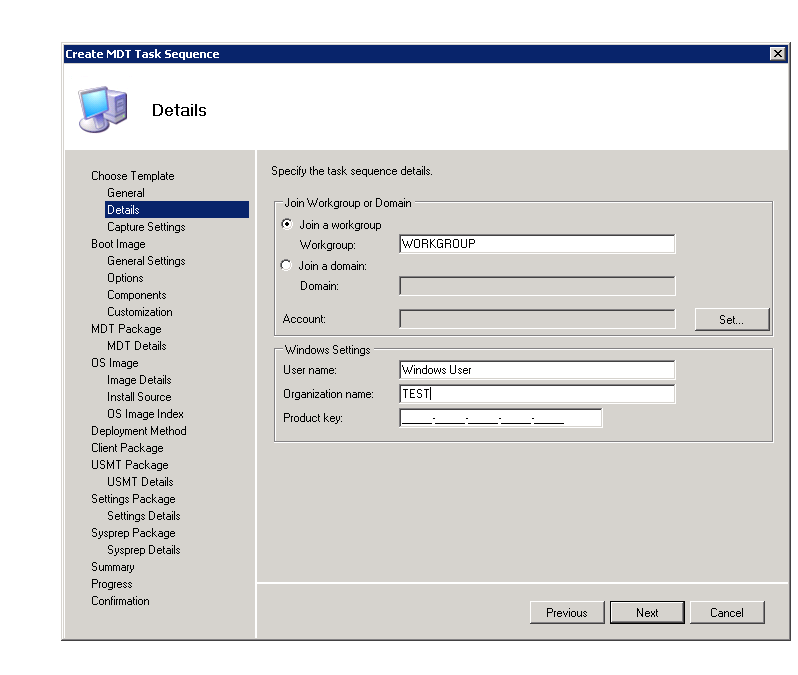
Task: Click the Product key entry field
Action: 500,418
